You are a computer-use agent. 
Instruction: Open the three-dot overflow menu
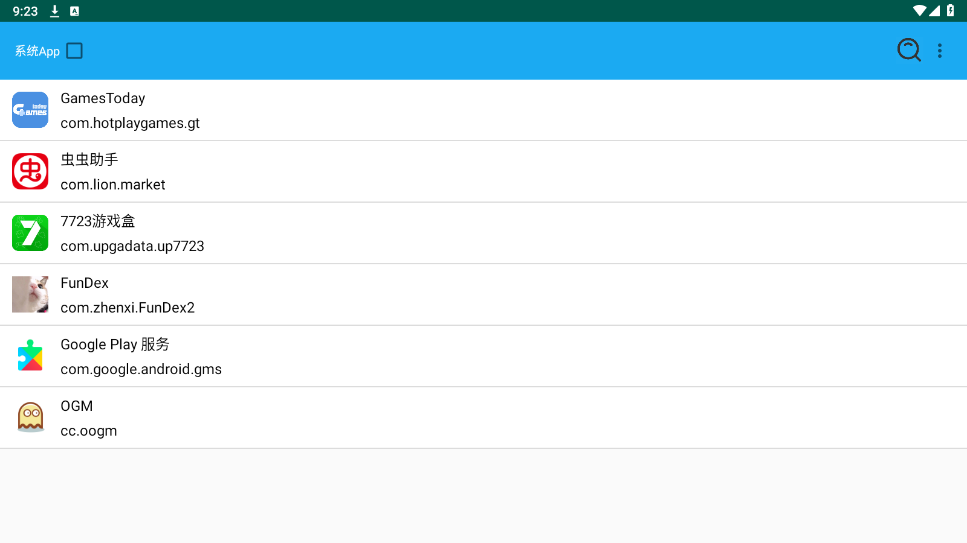click(x=939, y=51)
